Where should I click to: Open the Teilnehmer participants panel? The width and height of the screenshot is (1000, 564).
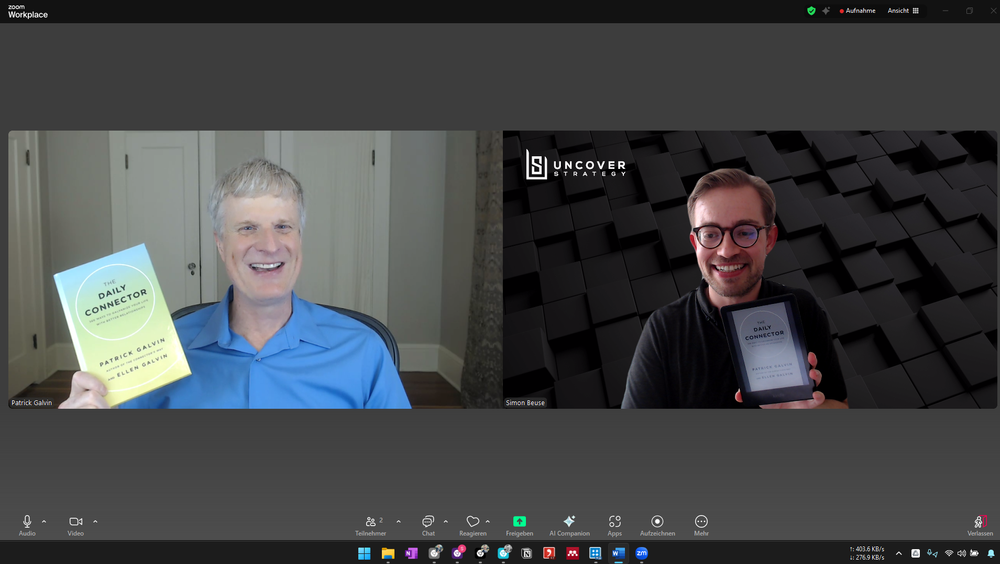pyautogui.click(x=371, y=524)
